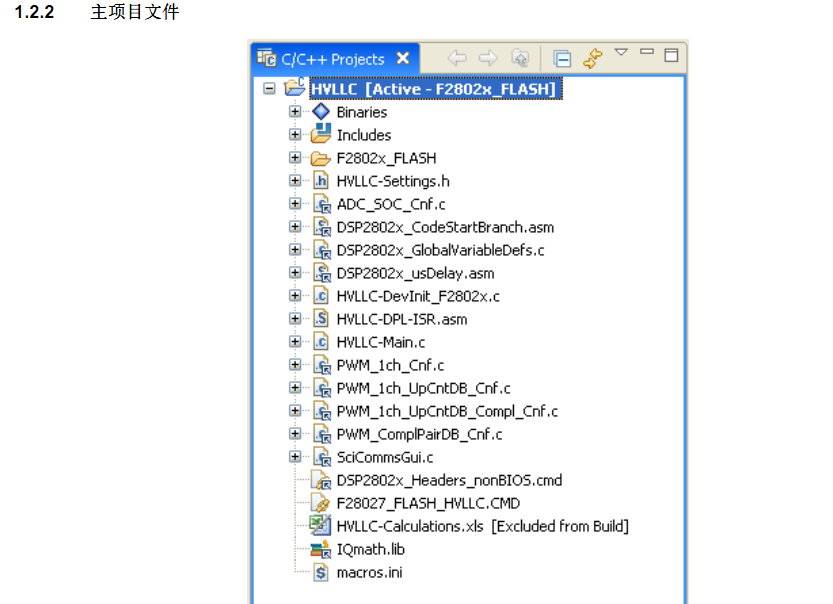Select F28027_FLASH_HVLLC.CMD file name

[428, 504]
